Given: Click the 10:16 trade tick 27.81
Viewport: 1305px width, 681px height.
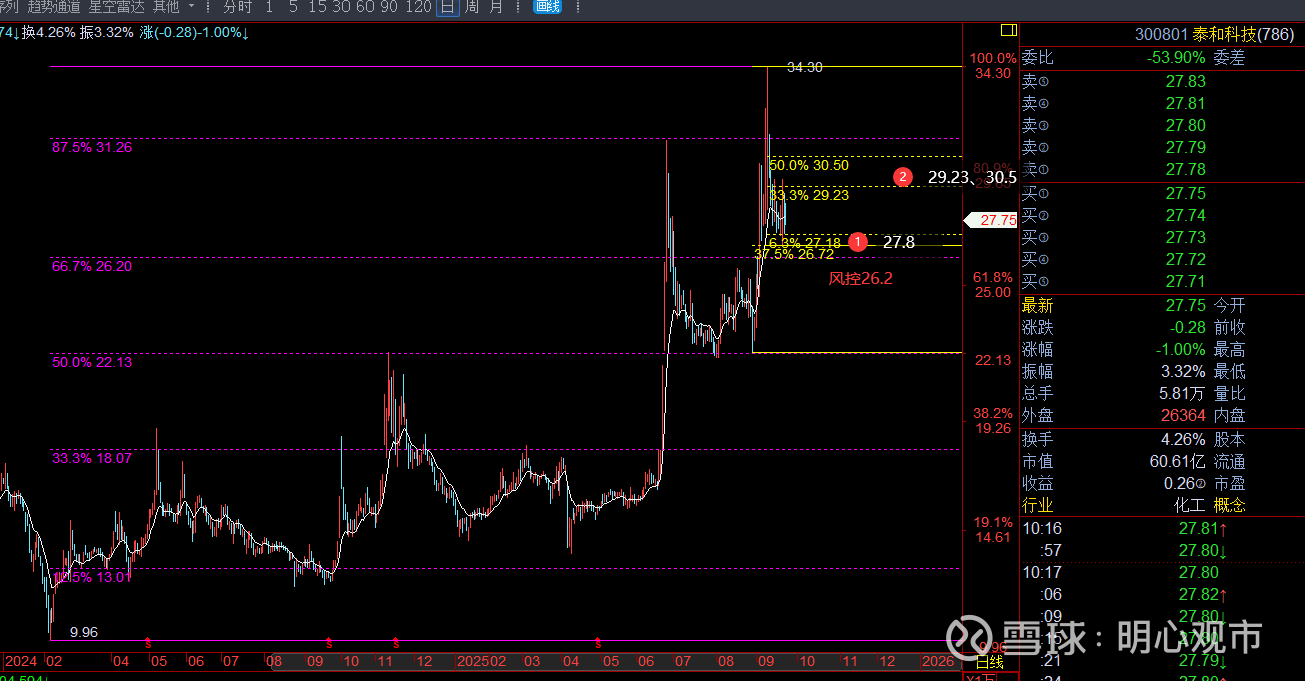Looking at the screenshot, I should point(1198,529).
